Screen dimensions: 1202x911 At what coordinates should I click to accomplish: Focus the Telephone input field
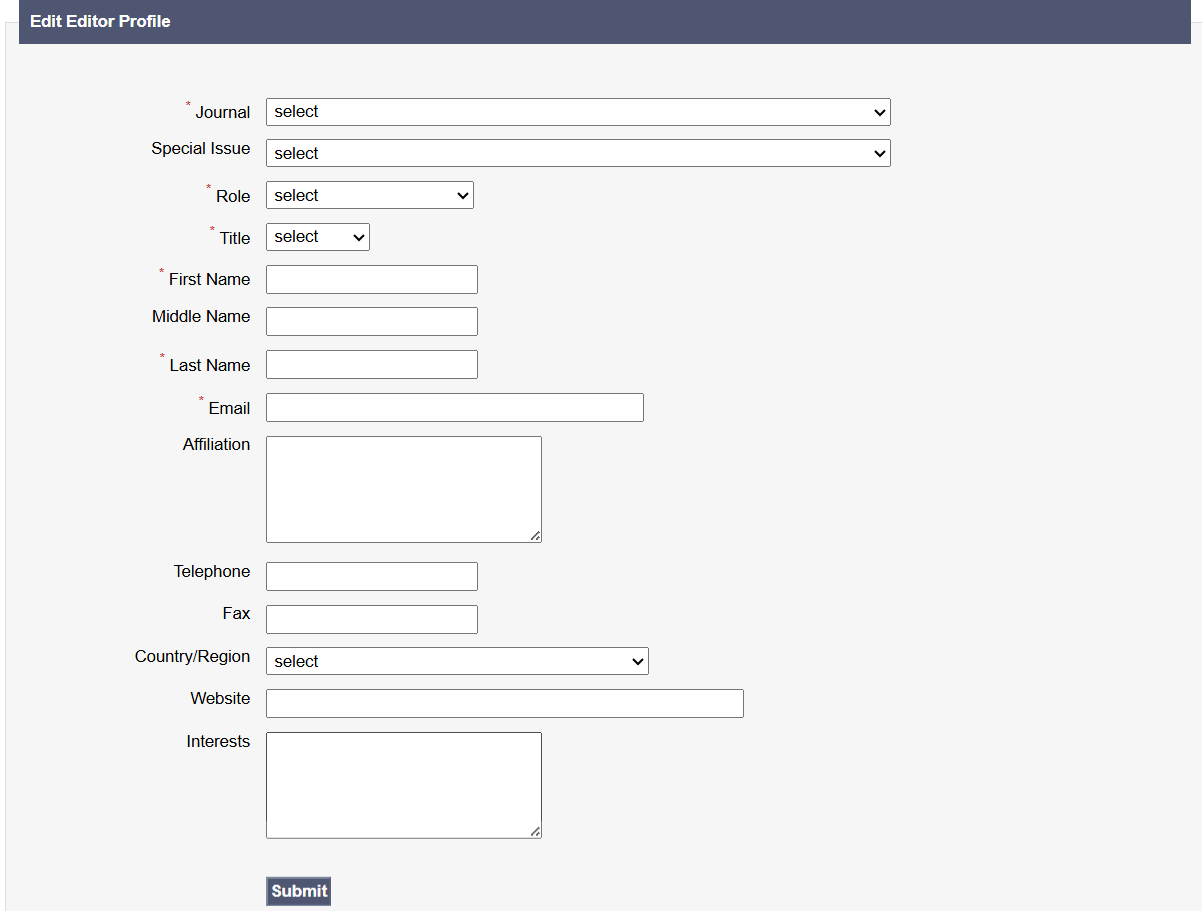(371, 577)
